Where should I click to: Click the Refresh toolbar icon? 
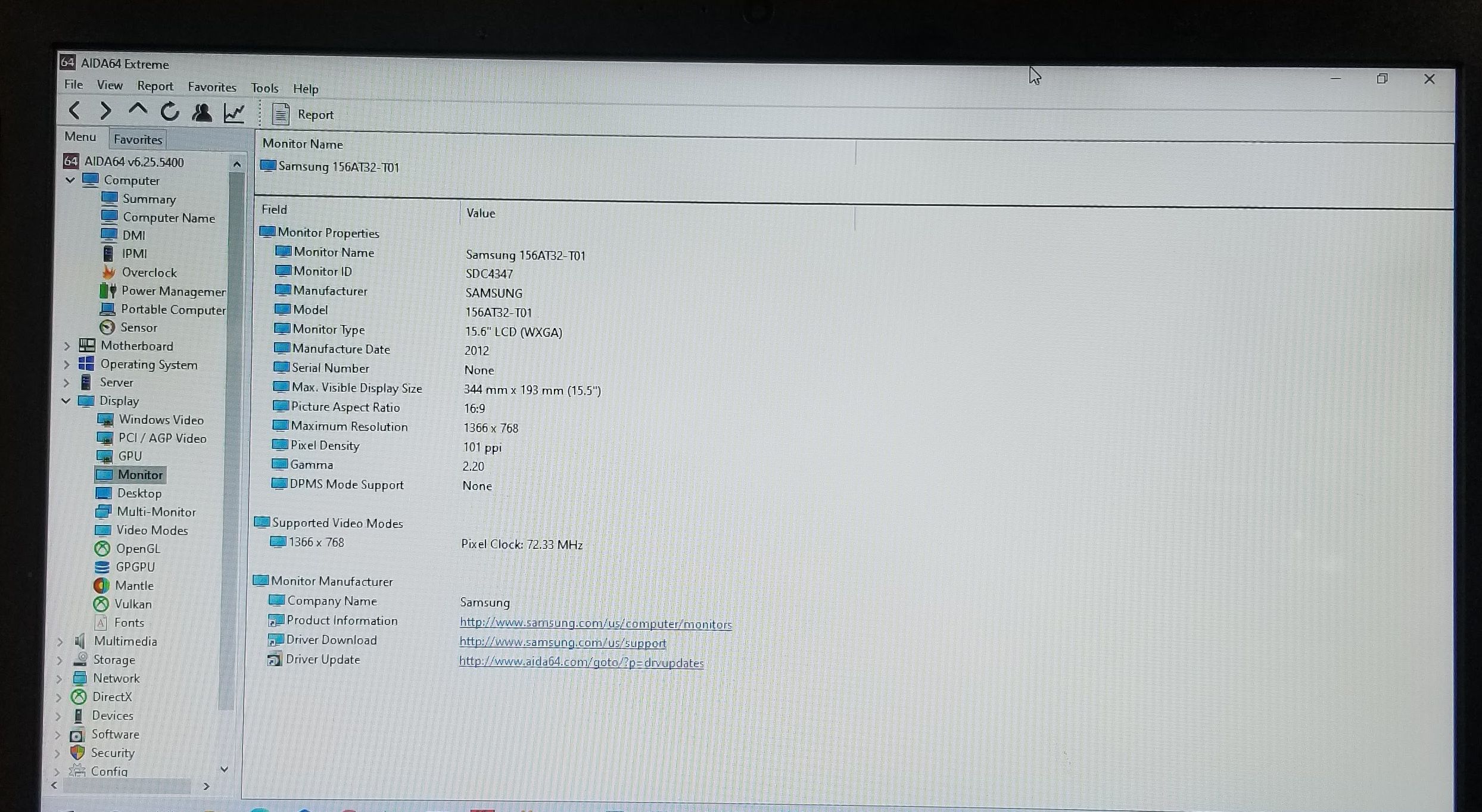pyautogui.click(x=170, y=111)
